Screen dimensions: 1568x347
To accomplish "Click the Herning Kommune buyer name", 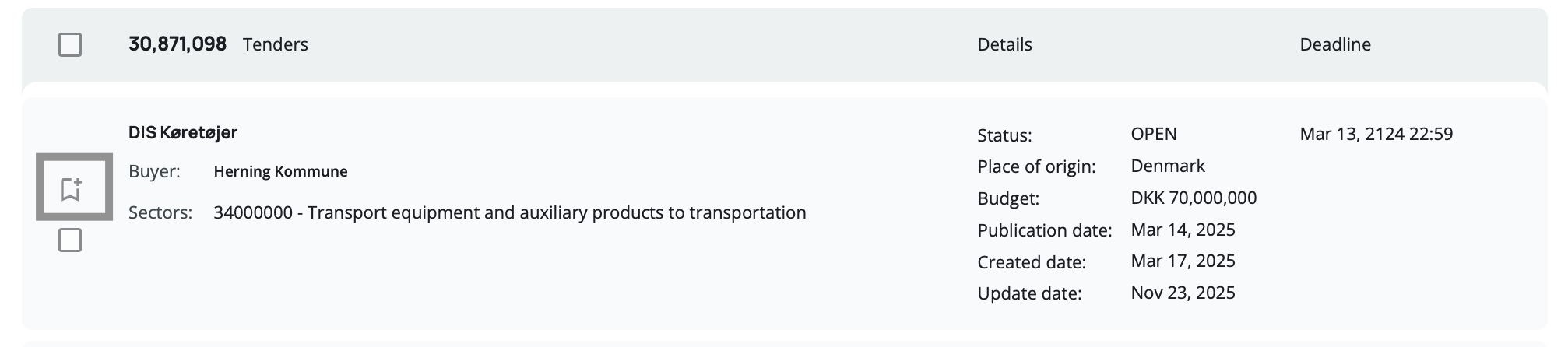I will click(280, 172).
